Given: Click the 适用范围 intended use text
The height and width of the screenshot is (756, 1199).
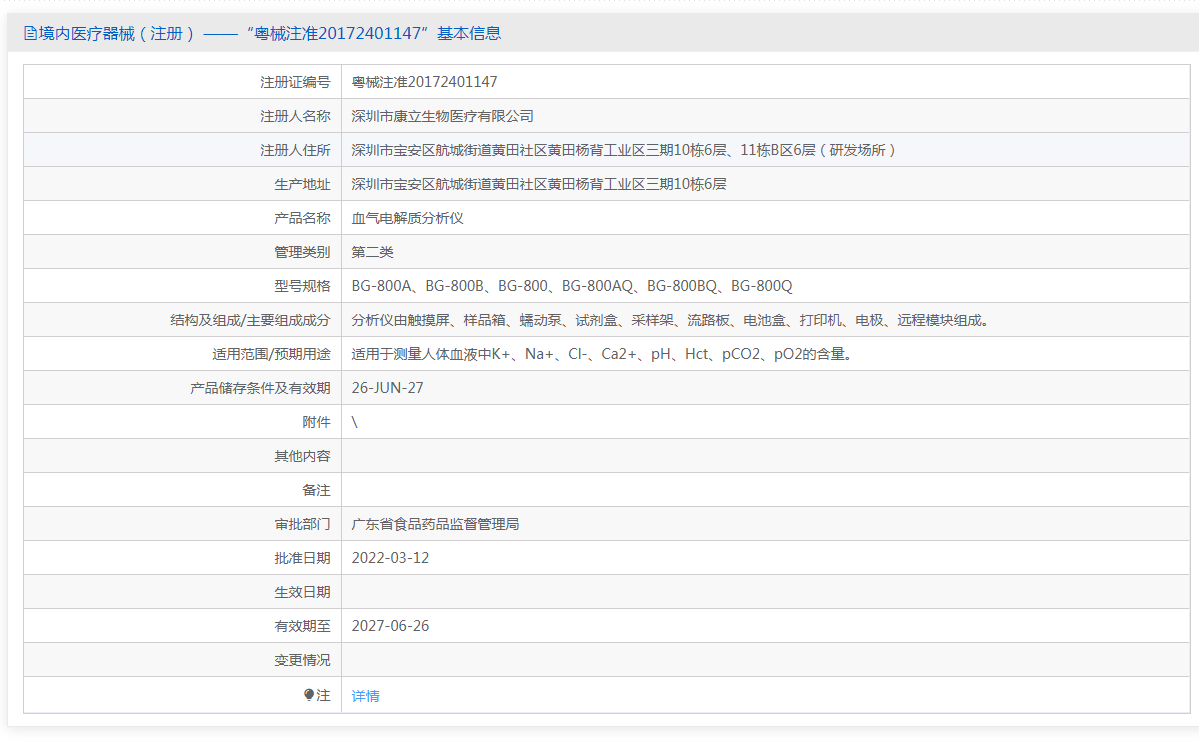Looking at the screenshot, I should coord(601,354).
